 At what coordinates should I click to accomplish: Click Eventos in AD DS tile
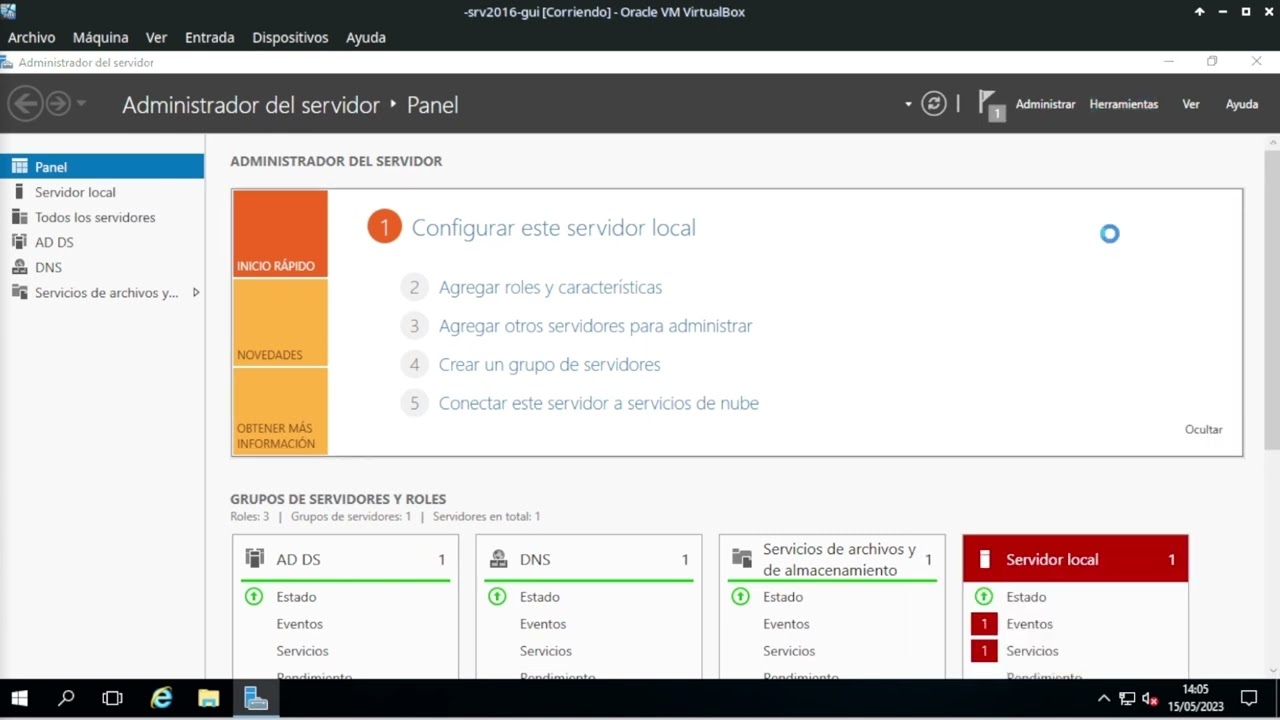pyautogui.click(x=299, y=624)
